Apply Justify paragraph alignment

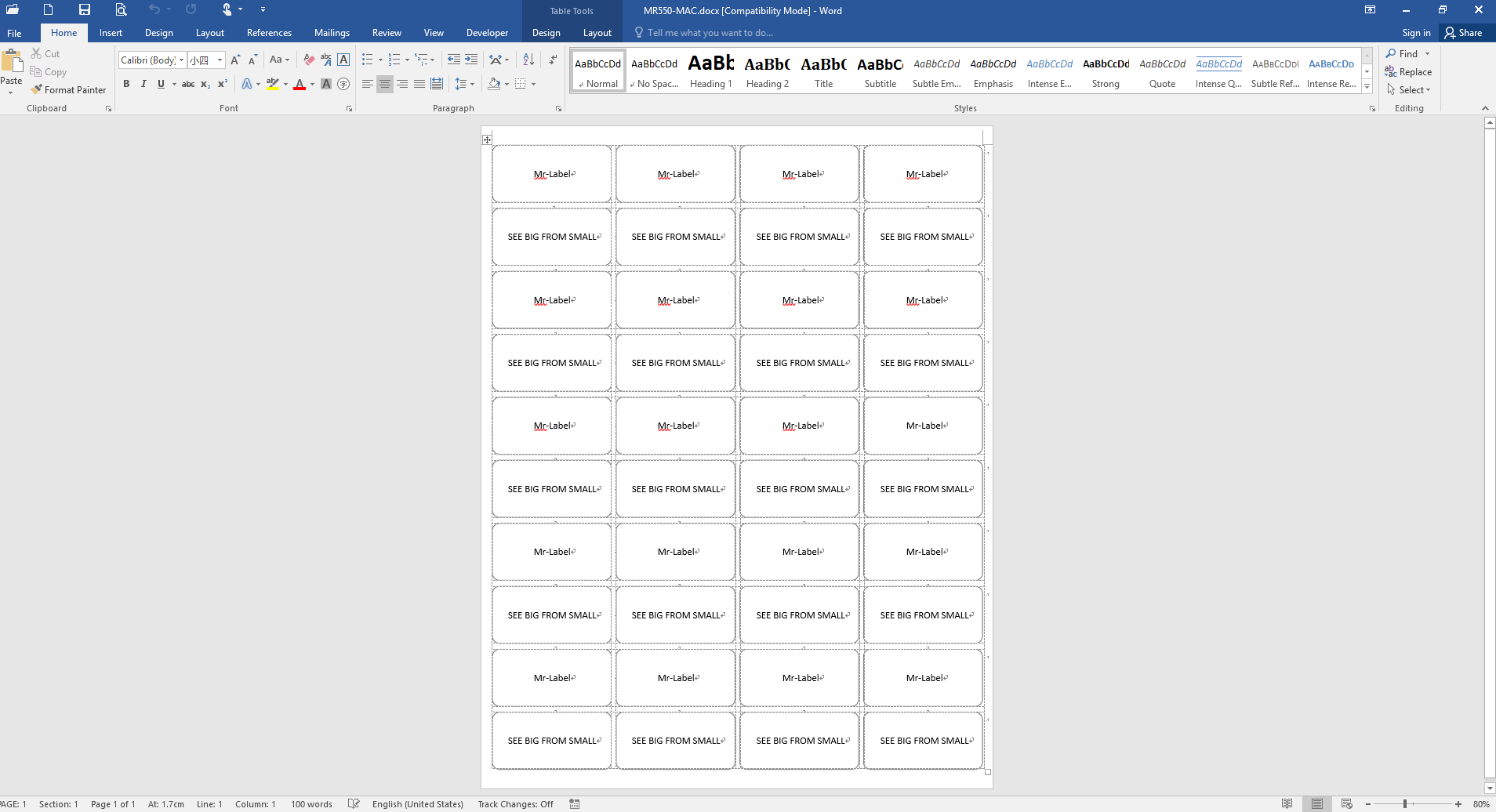tap(419, 84)
